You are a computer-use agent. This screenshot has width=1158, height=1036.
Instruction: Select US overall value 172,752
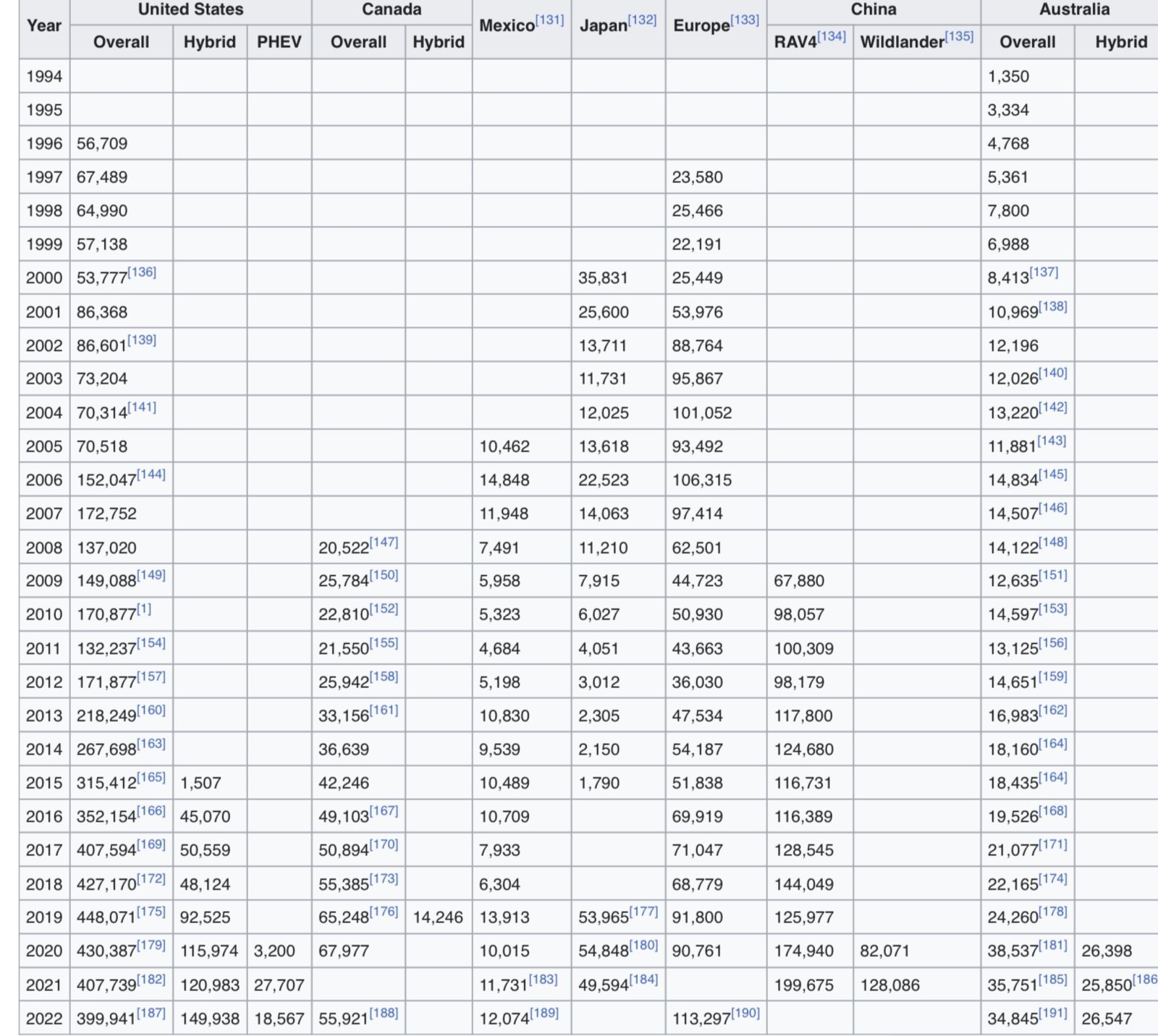[x=106, y=514]
